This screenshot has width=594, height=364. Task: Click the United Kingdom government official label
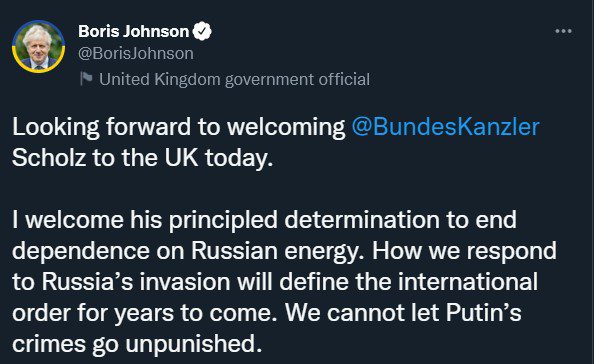click(234, 80)
